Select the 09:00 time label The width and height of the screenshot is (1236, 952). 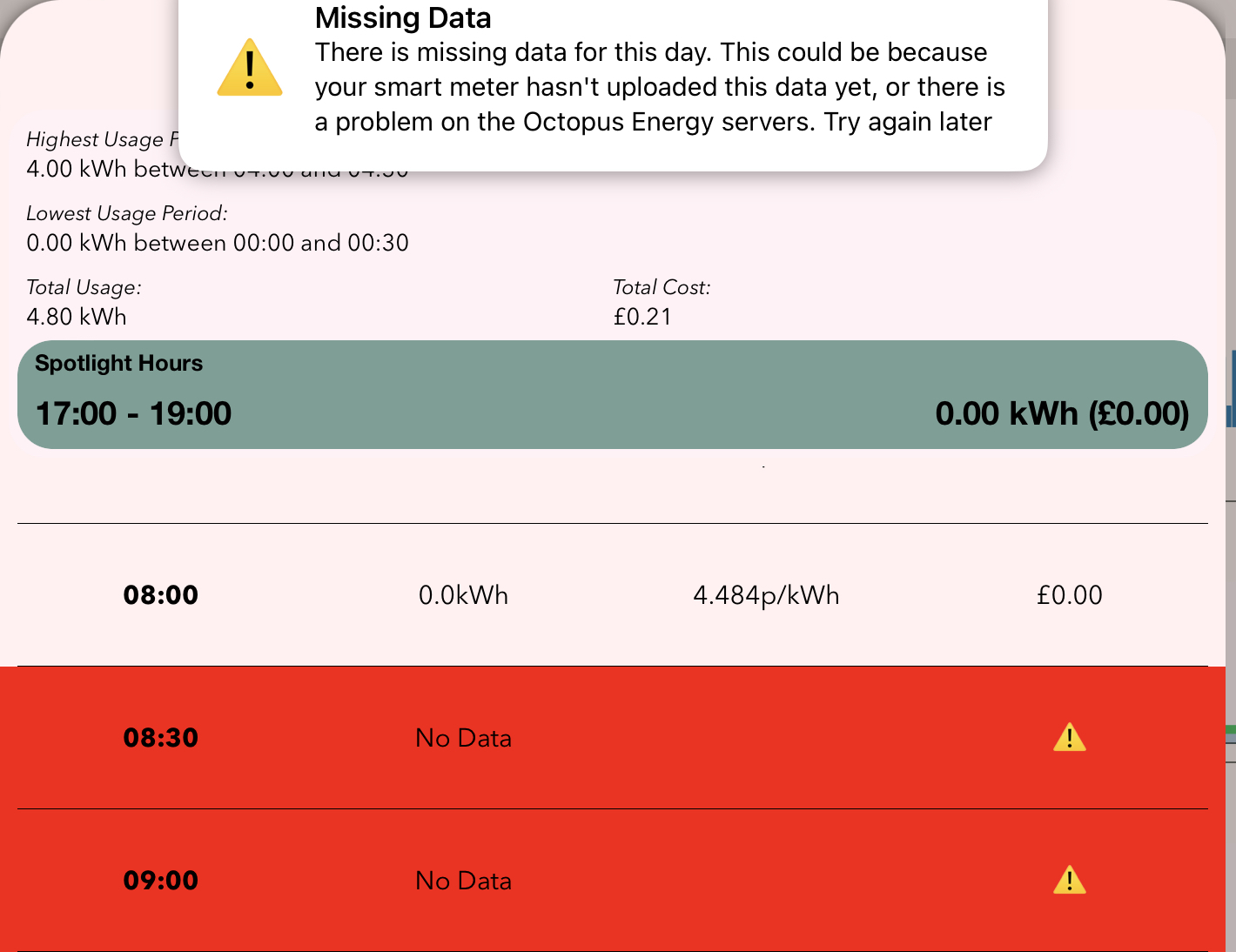[161, 881]
